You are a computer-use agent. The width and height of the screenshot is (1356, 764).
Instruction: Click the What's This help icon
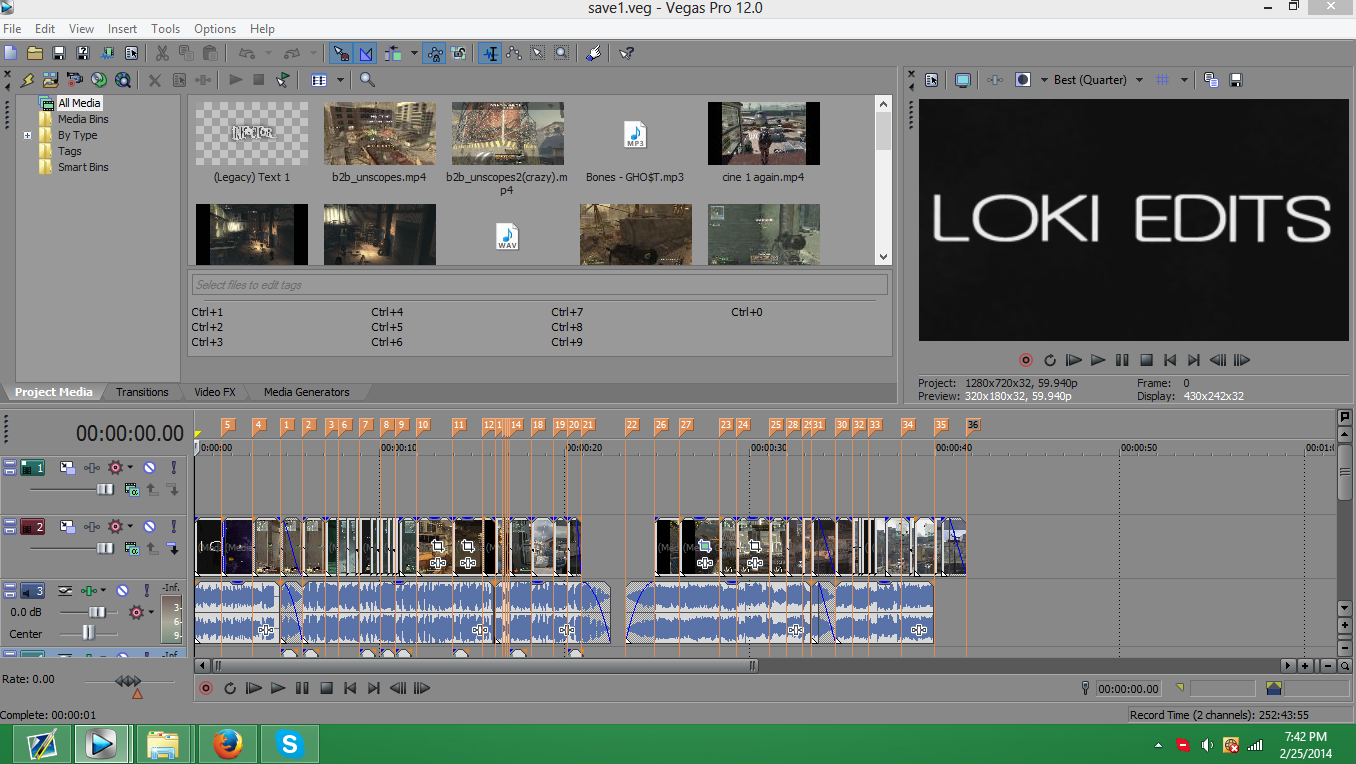click(626, 53)
